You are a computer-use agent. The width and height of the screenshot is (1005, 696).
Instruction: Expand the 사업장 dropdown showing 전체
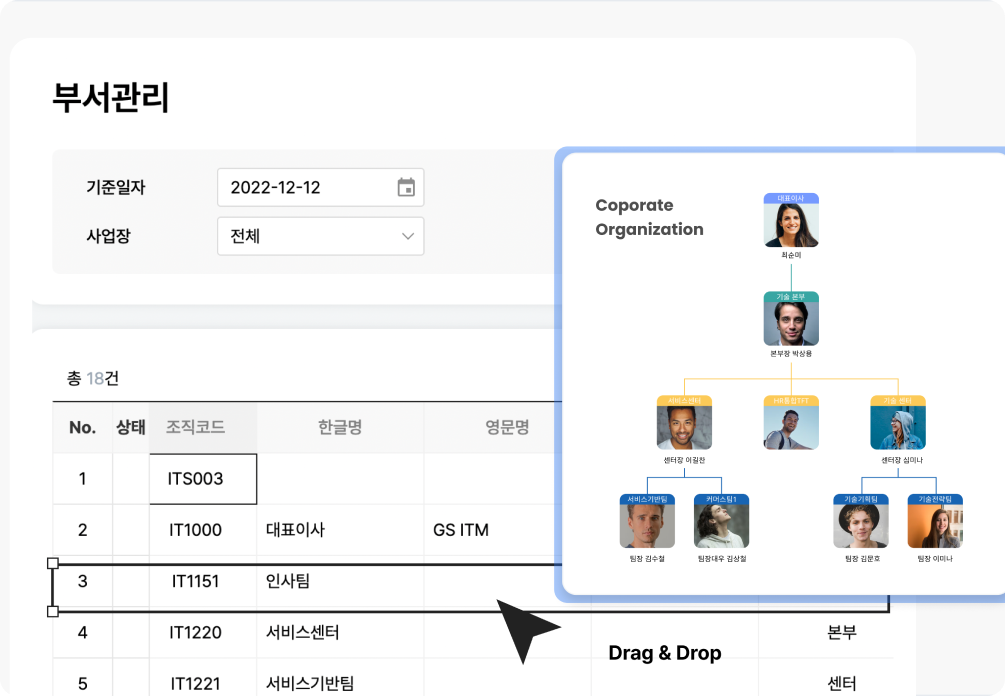[407, 236]
